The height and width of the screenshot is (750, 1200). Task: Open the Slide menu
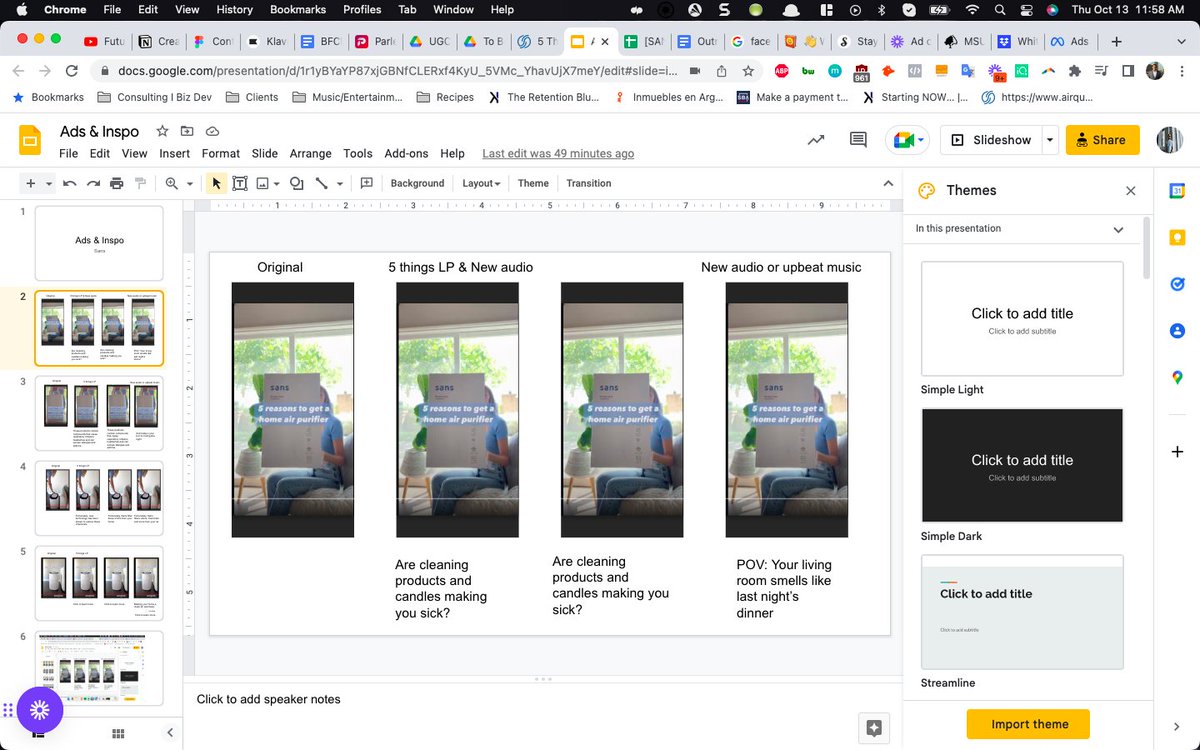(265, 153)
